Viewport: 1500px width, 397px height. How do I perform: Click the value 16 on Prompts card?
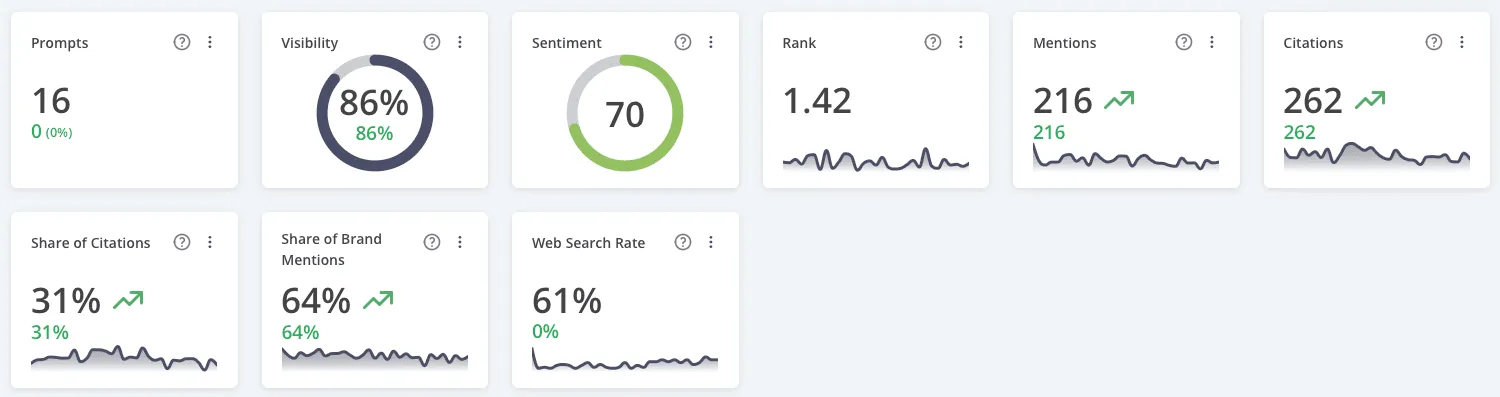tap(51, 101)
